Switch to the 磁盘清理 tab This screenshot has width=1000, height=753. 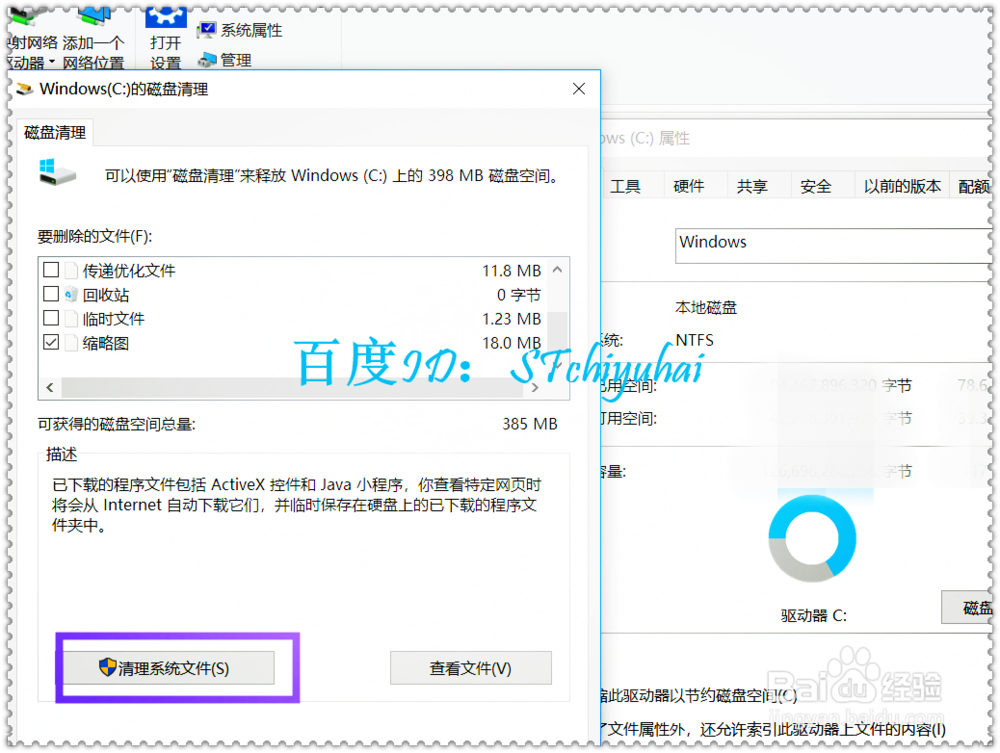(54, 131)
